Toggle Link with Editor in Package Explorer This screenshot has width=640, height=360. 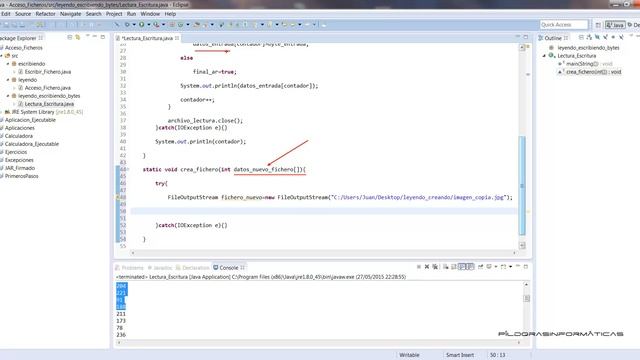pyautogui.click(x=78, y=37)
